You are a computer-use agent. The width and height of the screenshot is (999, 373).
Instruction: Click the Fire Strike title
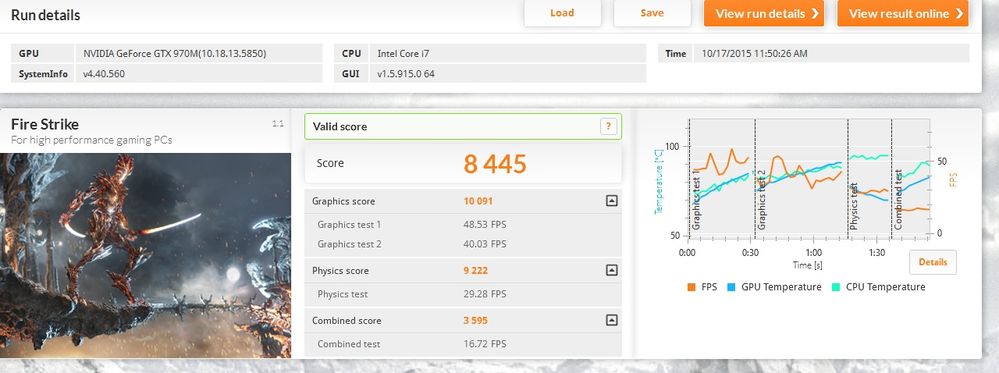(45, 124)
